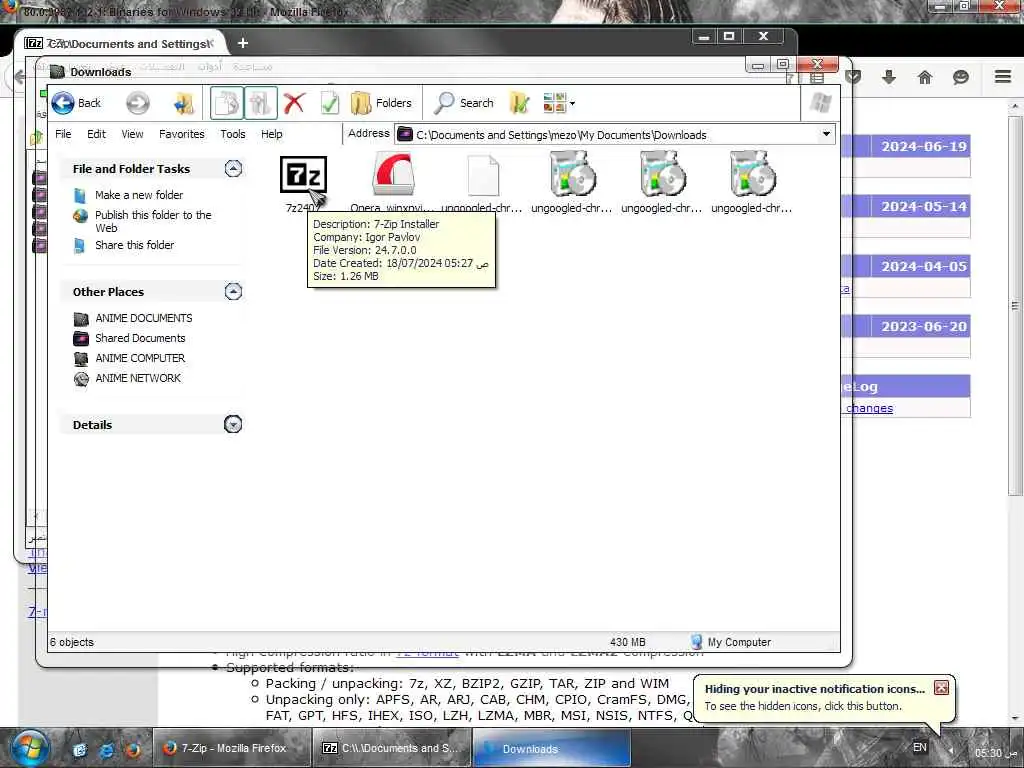Open the Favorites menu

click(182, 134)
